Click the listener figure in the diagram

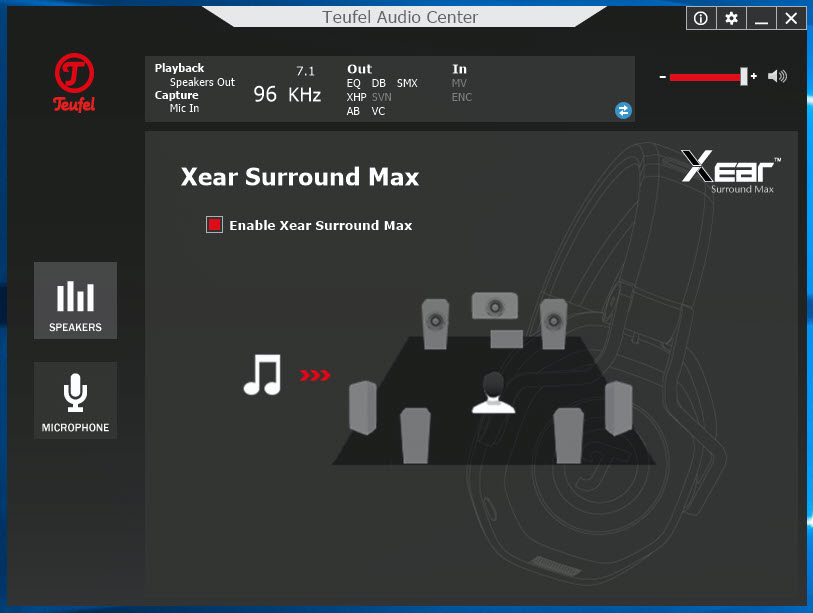[x=493, y=393]
